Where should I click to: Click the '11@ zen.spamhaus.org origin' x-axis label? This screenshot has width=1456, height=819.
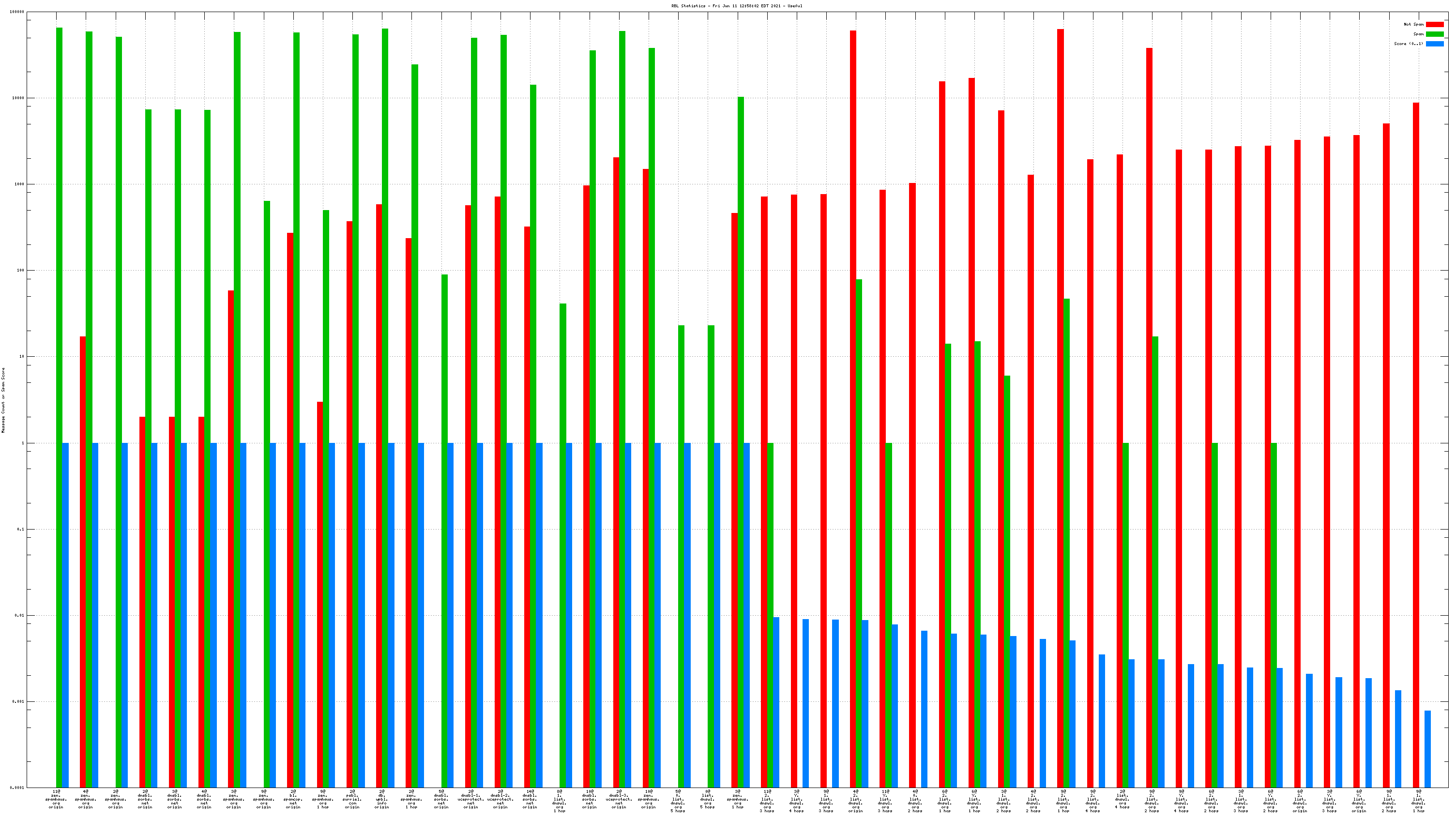[56, 799]
